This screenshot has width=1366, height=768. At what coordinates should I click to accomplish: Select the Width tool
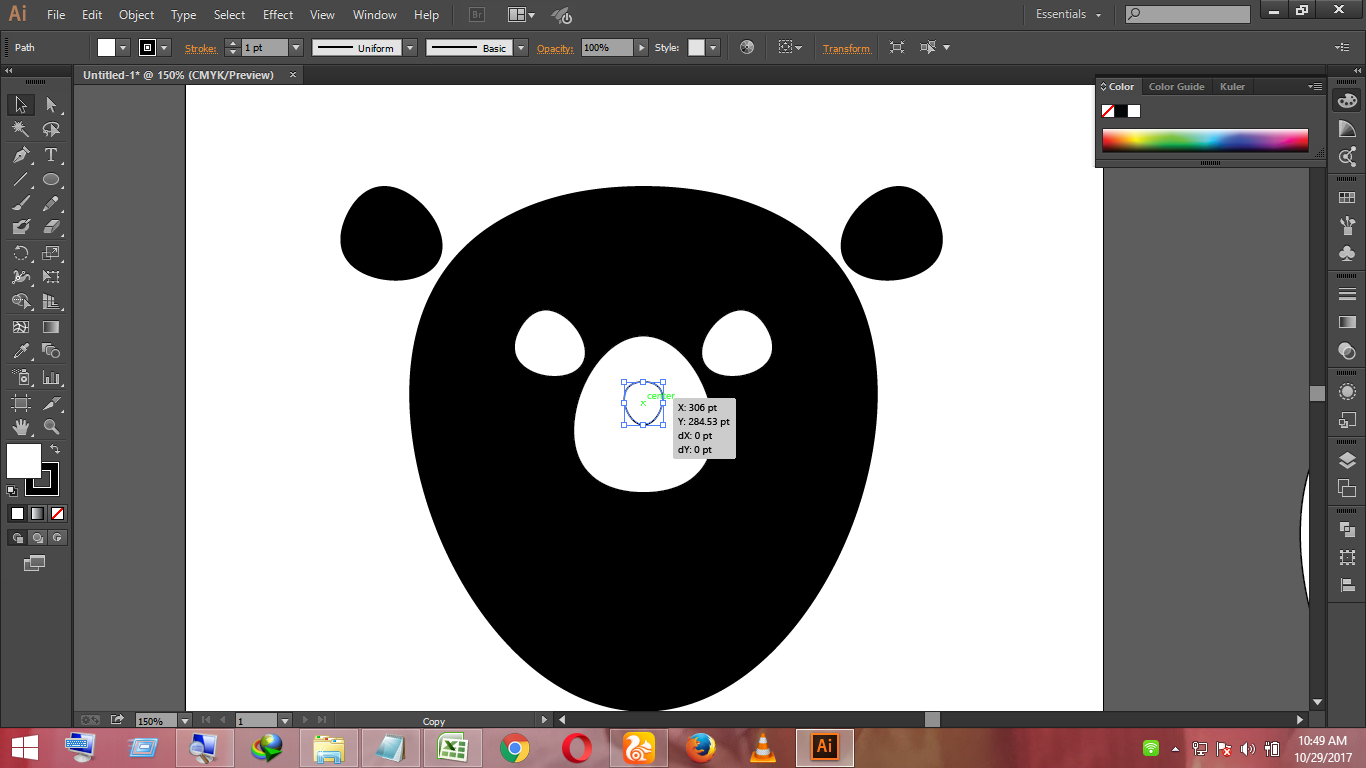click(x=21, y=277)
